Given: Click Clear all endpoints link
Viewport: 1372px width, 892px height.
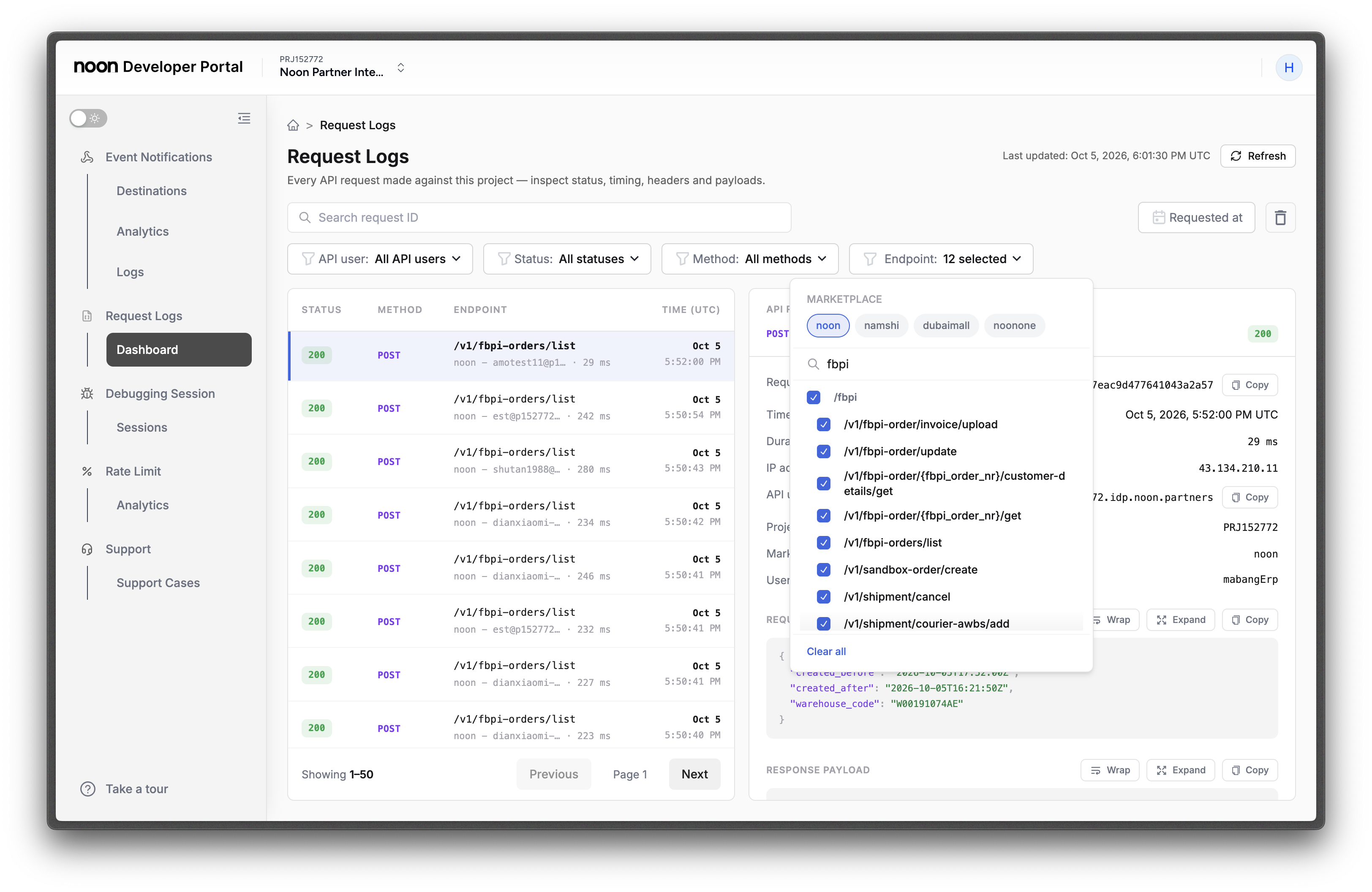Looking at the screenshot, I should [x=826, y=651].
